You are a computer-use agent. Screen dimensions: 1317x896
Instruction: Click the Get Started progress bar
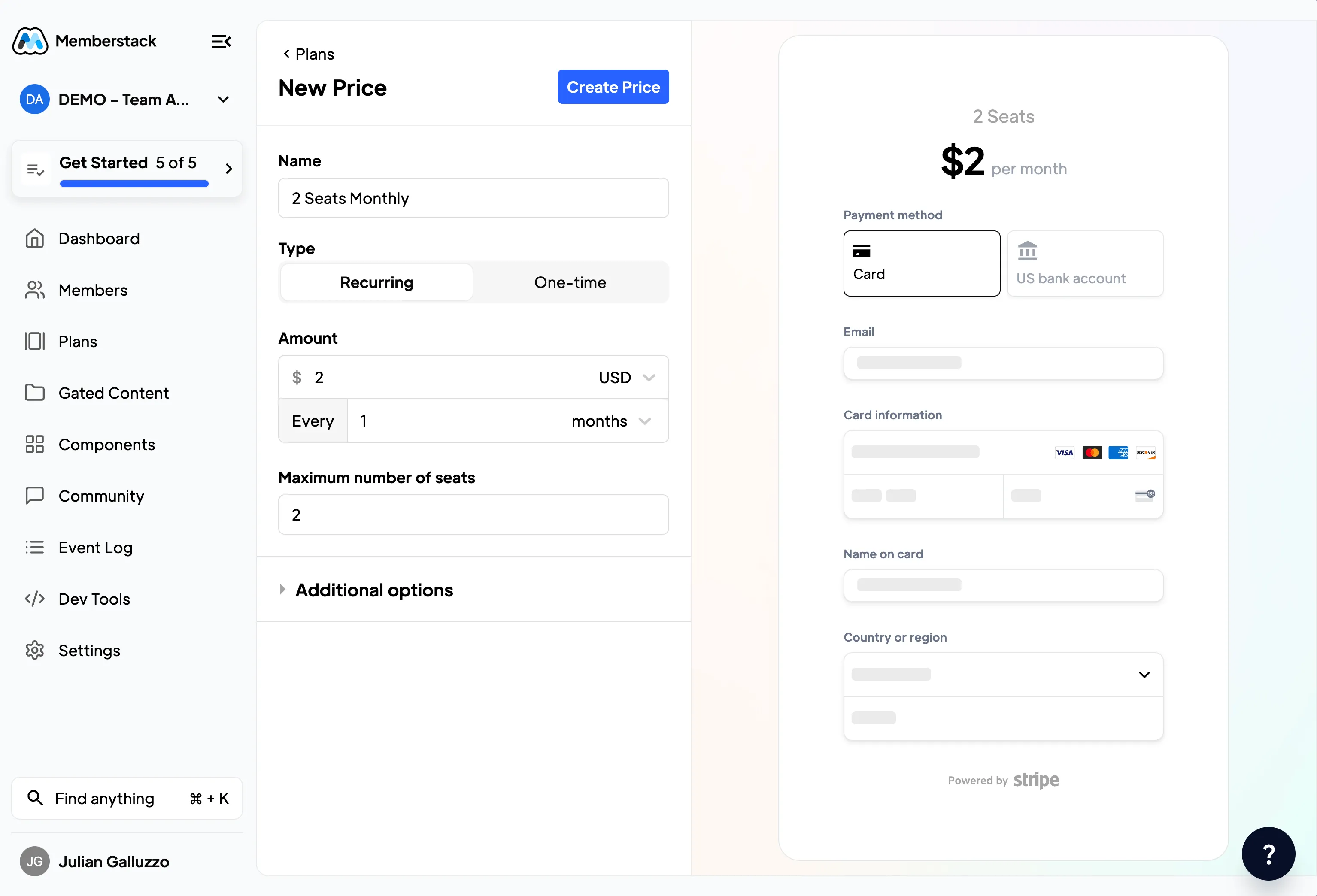pos(134,183)
